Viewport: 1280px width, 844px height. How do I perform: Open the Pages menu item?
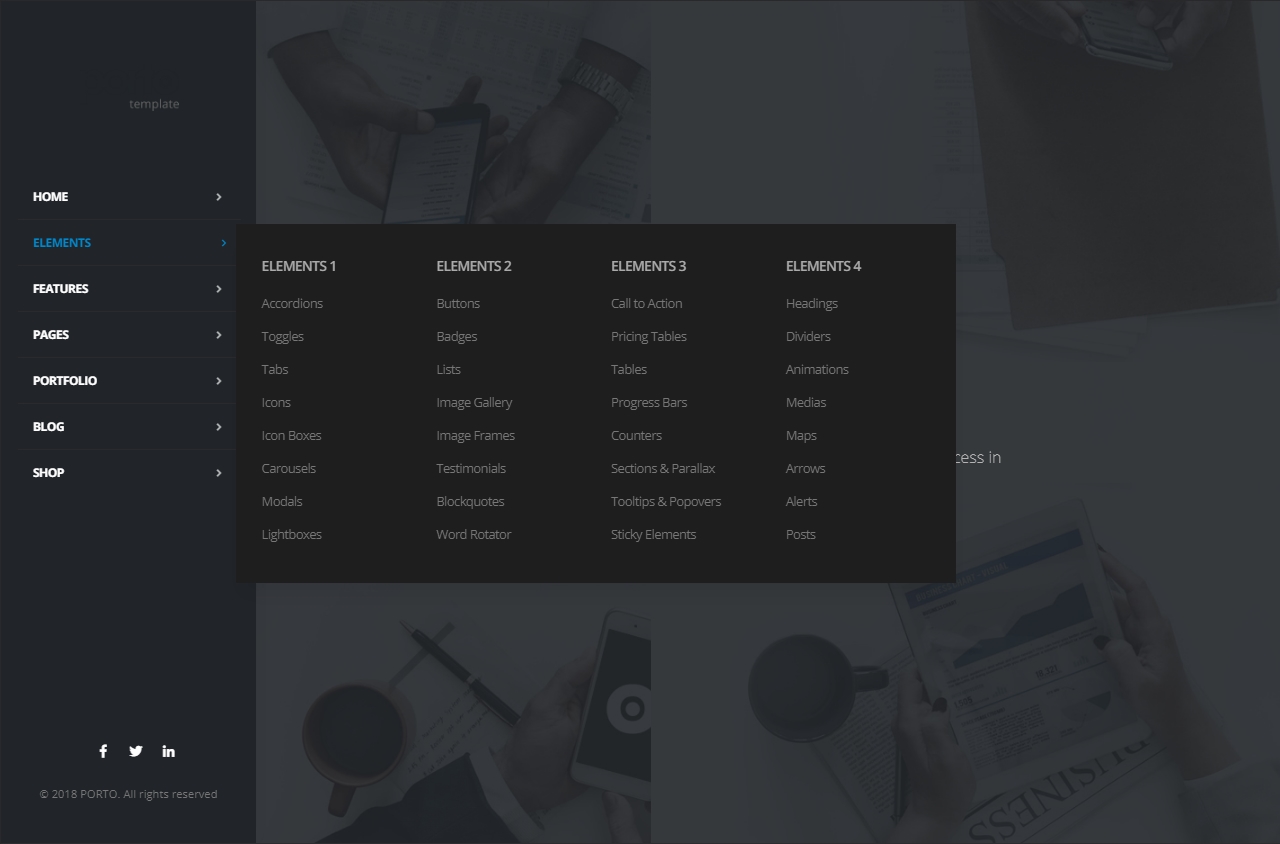tap(51, 335)
